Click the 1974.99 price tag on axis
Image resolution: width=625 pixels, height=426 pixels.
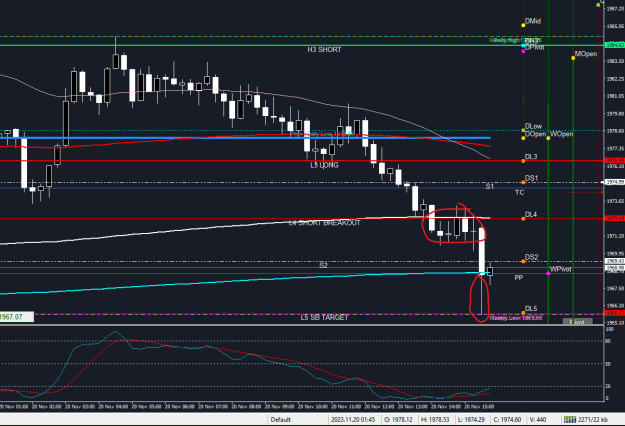(x=615, y=182)
